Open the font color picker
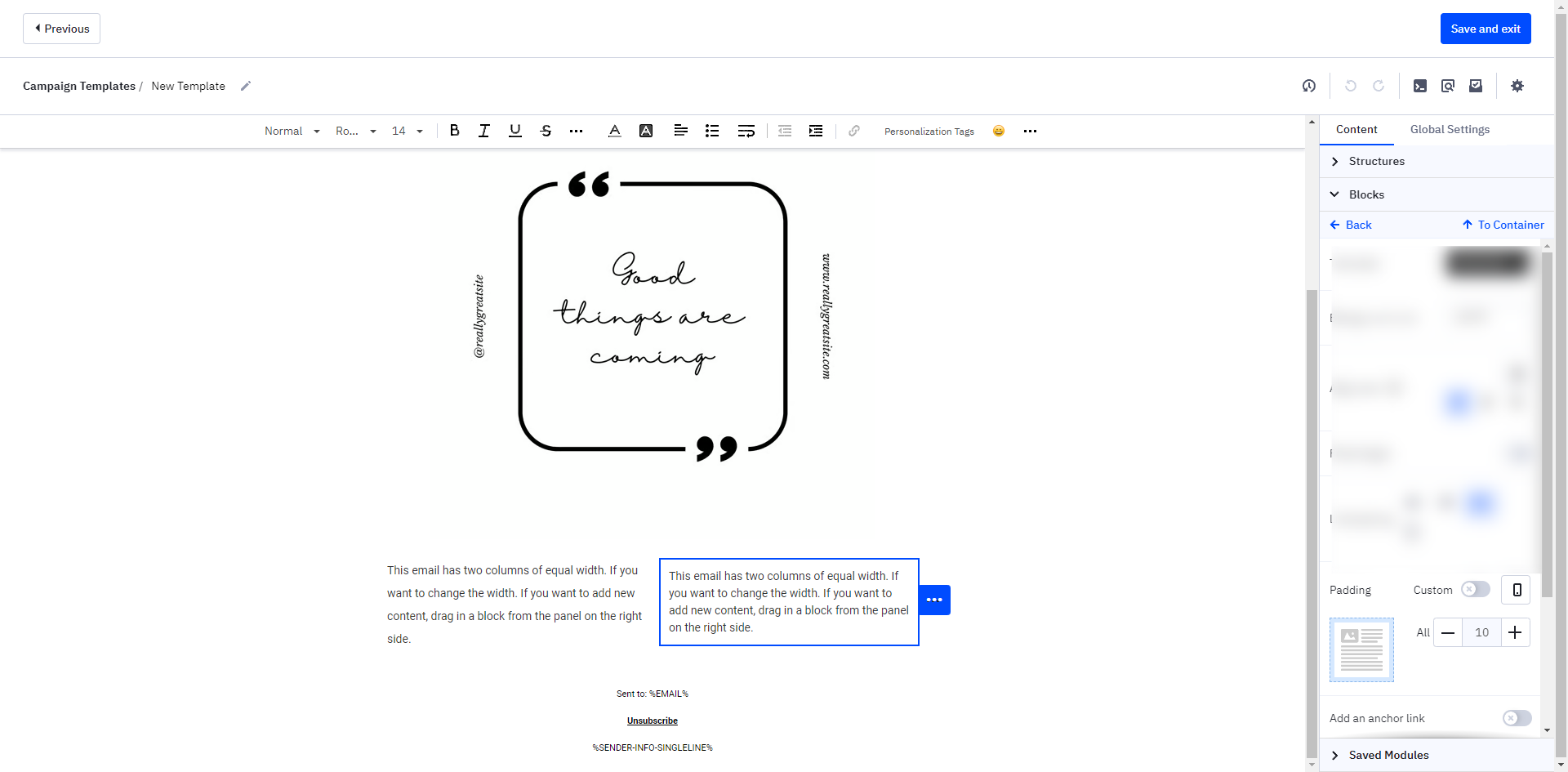 click(x=615, y=131)
